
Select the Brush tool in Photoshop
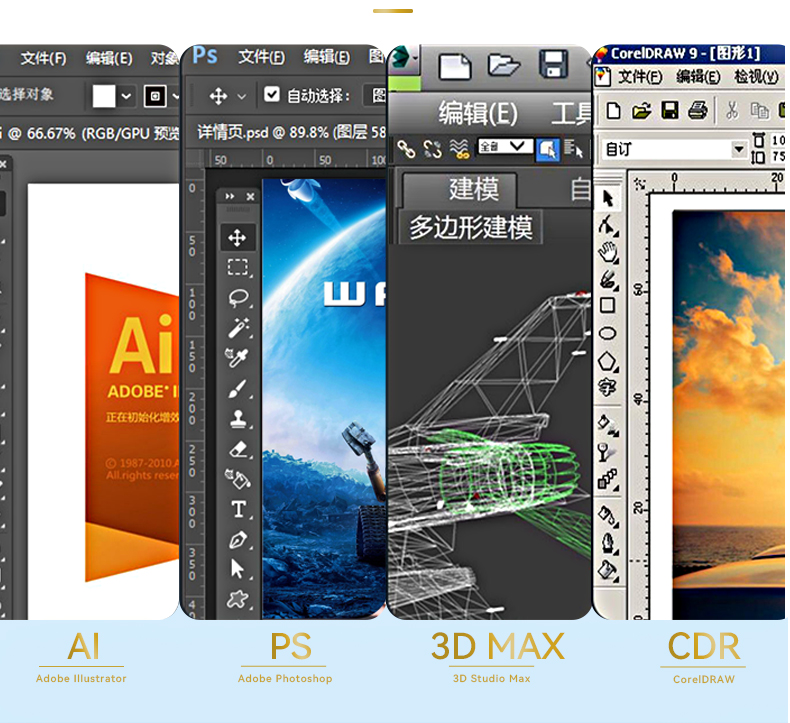tap(237, 388)
